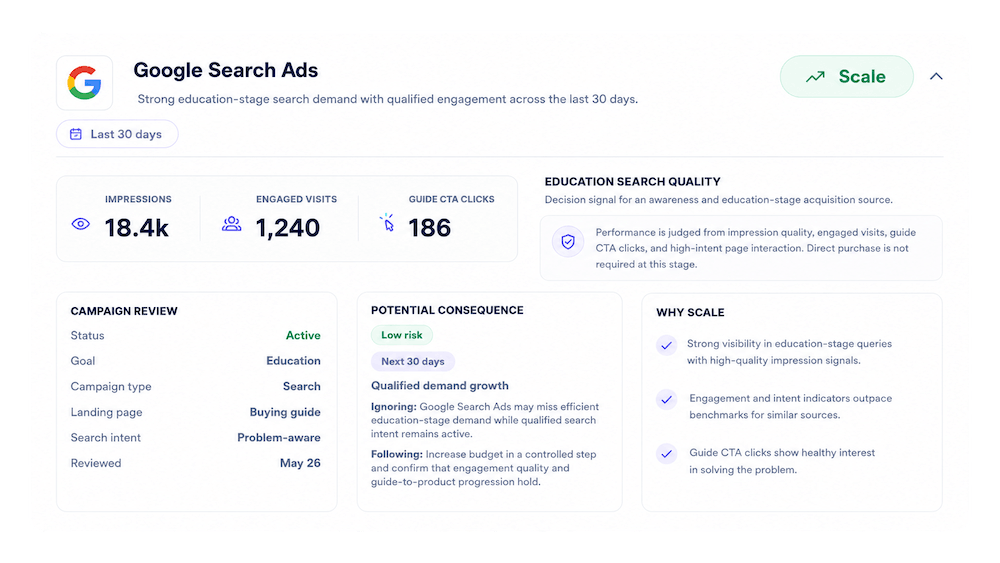Open the Last 30 days date filter
Viewport: 1000px width, 563px height.
point(117,134)
